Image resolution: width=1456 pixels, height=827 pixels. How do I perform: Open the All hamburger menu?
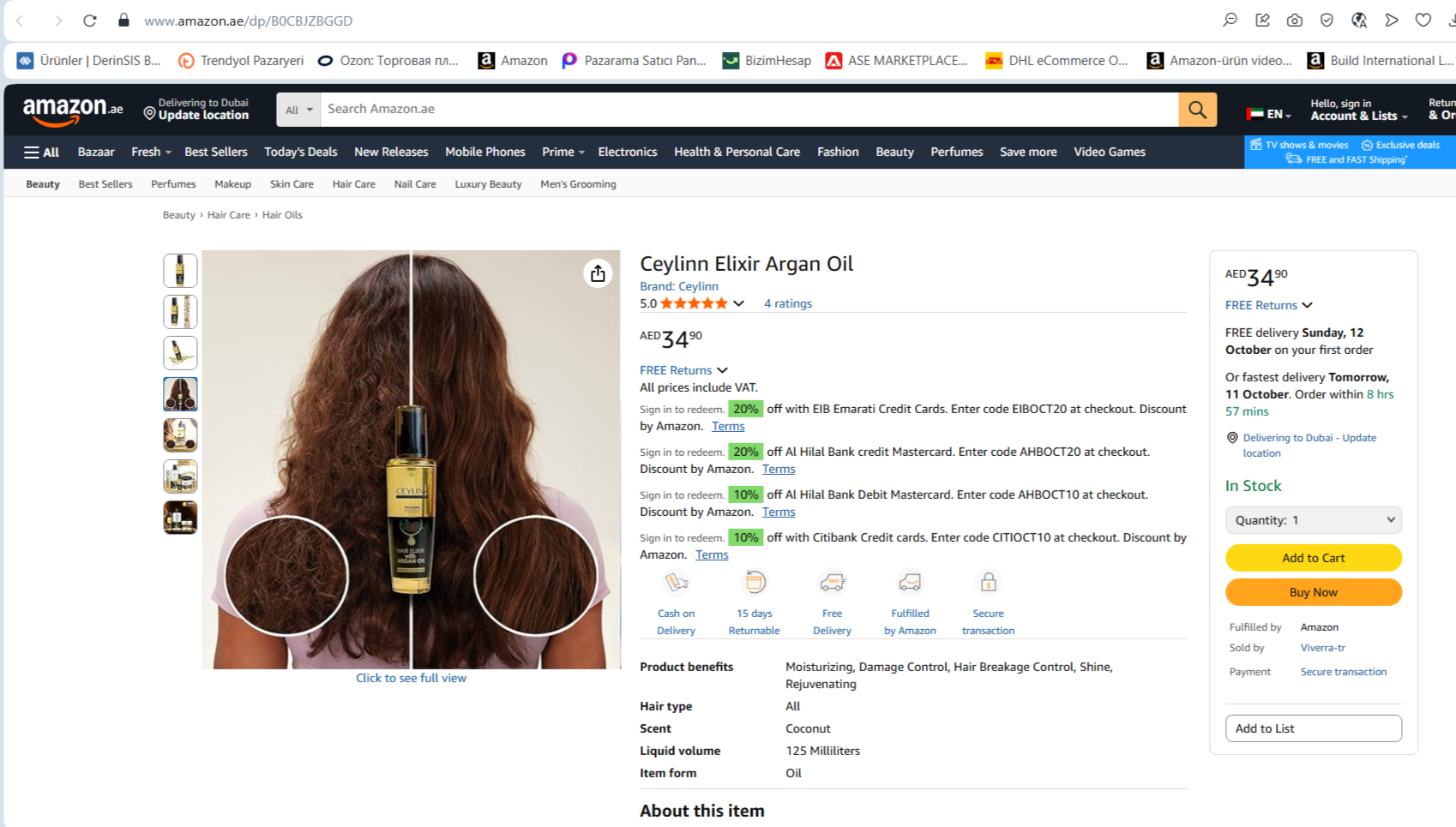coord(41,152)
